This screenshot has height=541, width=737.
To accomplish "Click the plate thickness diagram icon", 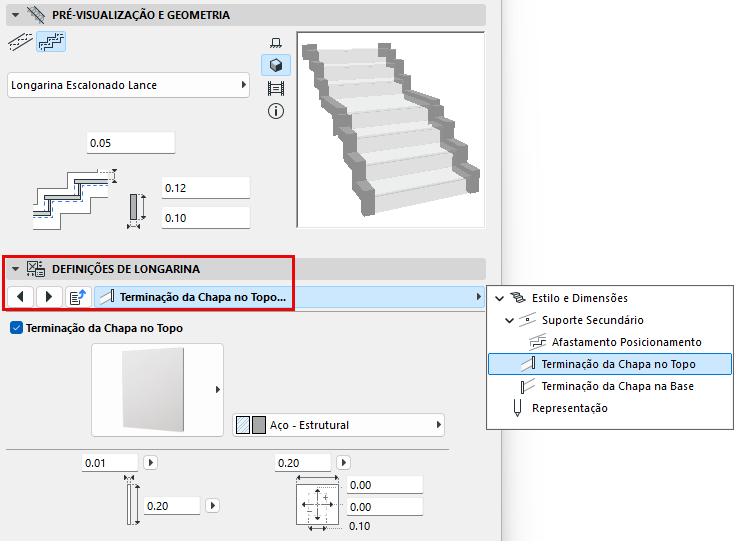I will [x=132, y=500].
